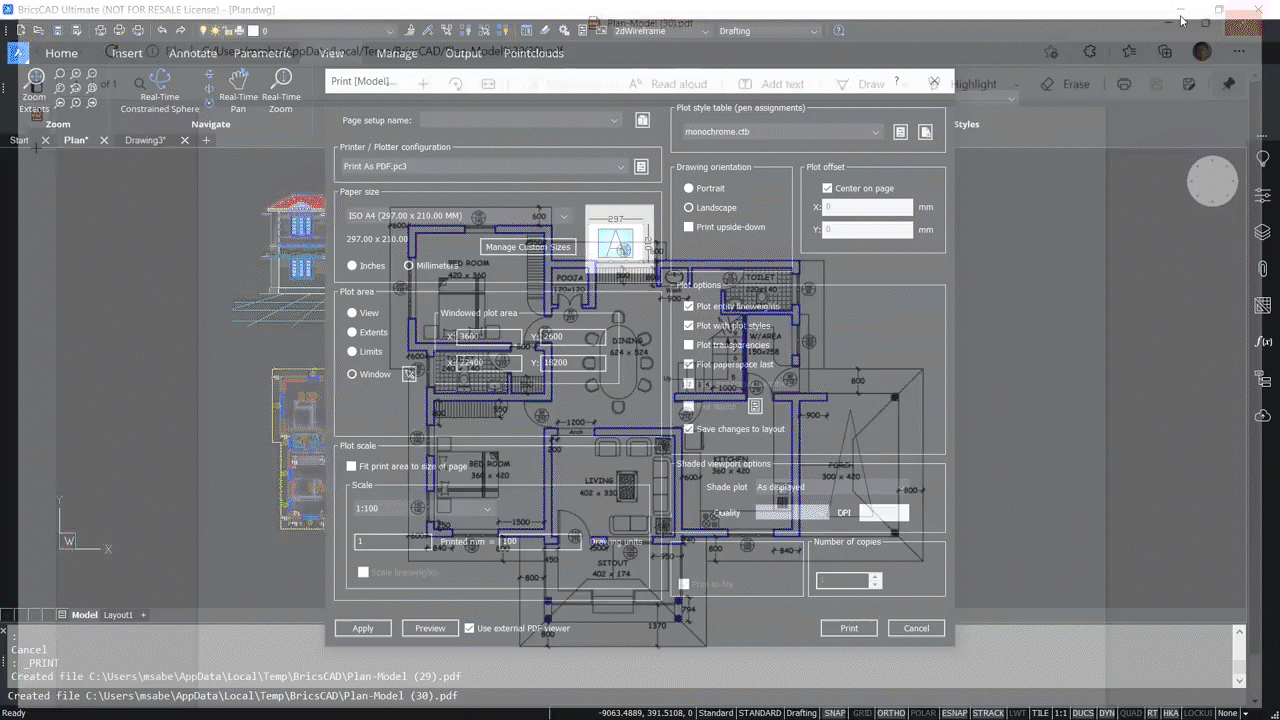1280x720 pixels.
Task: Open the printer configuration properties icon
Action: 642,166
